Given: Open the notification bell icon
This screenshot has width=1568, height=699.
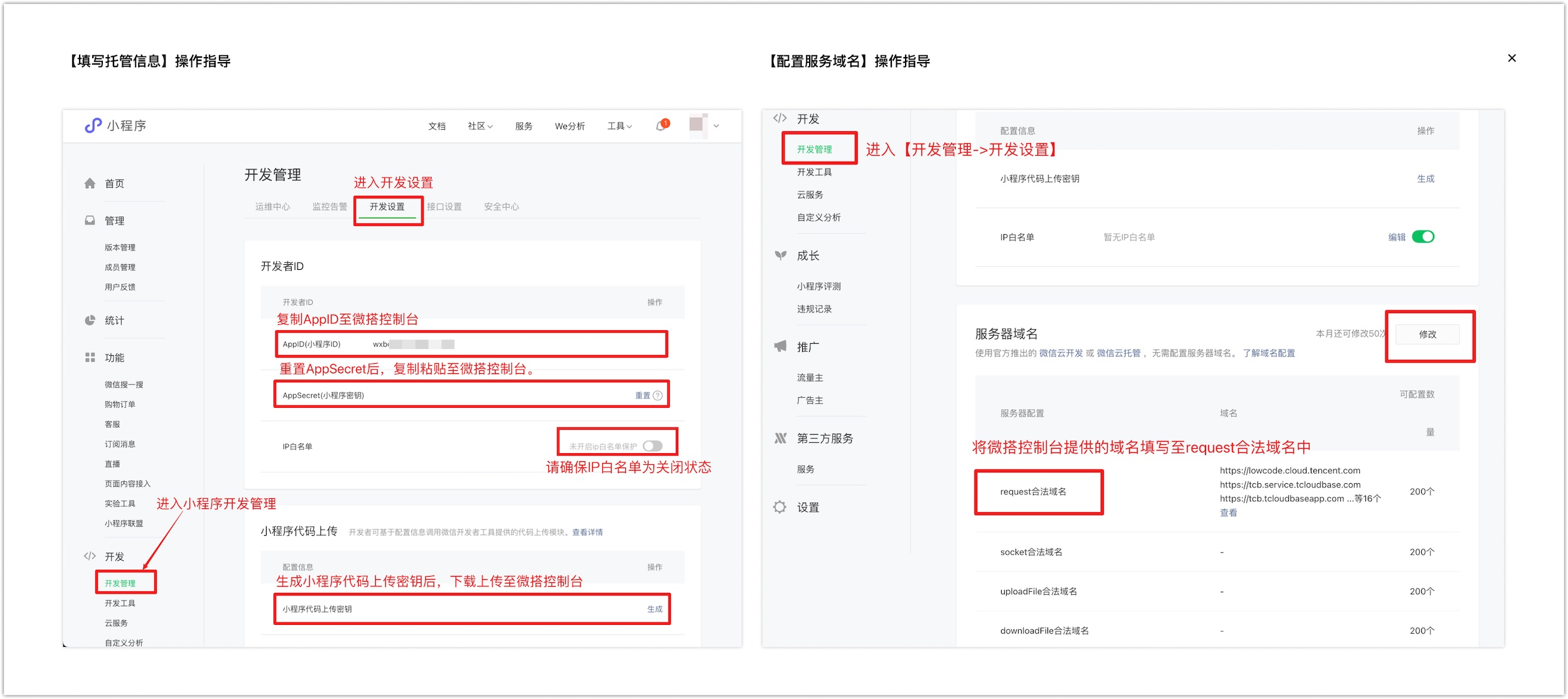Looking at the screenshot, I should [x=662, y=125].
